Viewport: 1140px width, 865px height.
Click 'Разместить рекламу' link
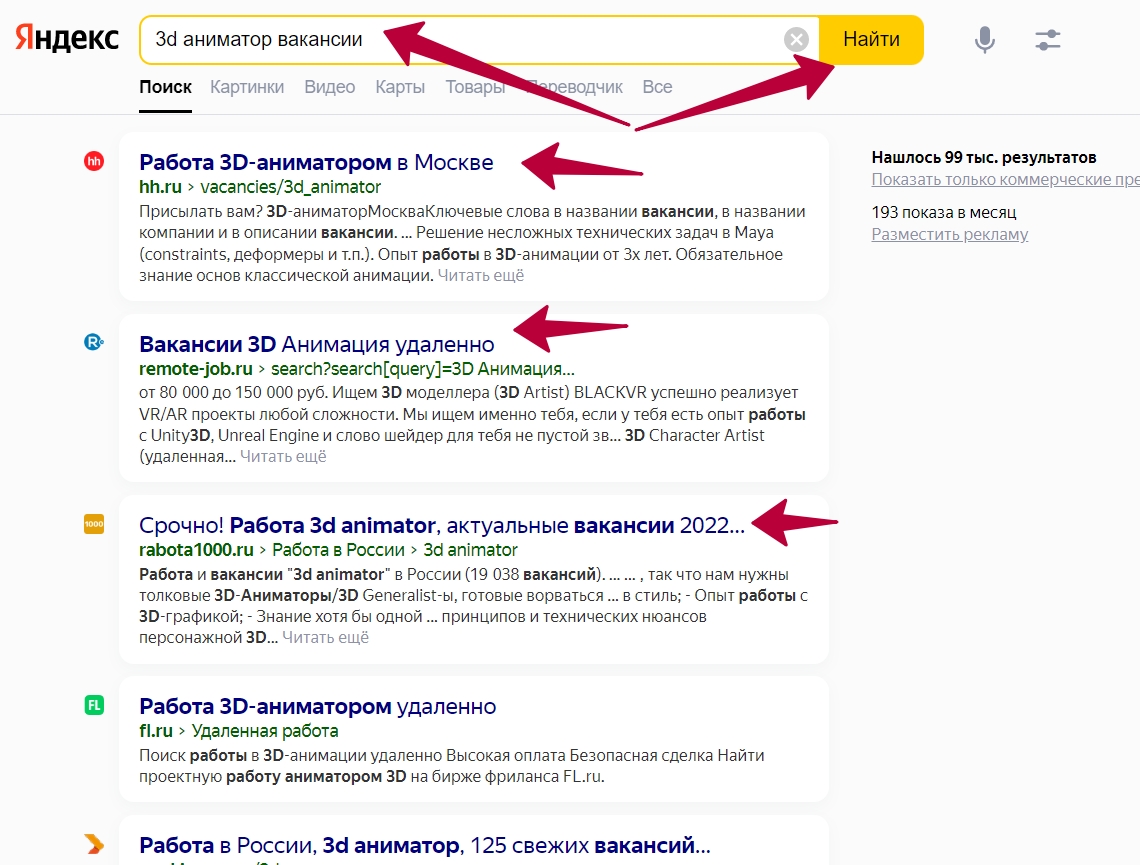tap(950, 234)
